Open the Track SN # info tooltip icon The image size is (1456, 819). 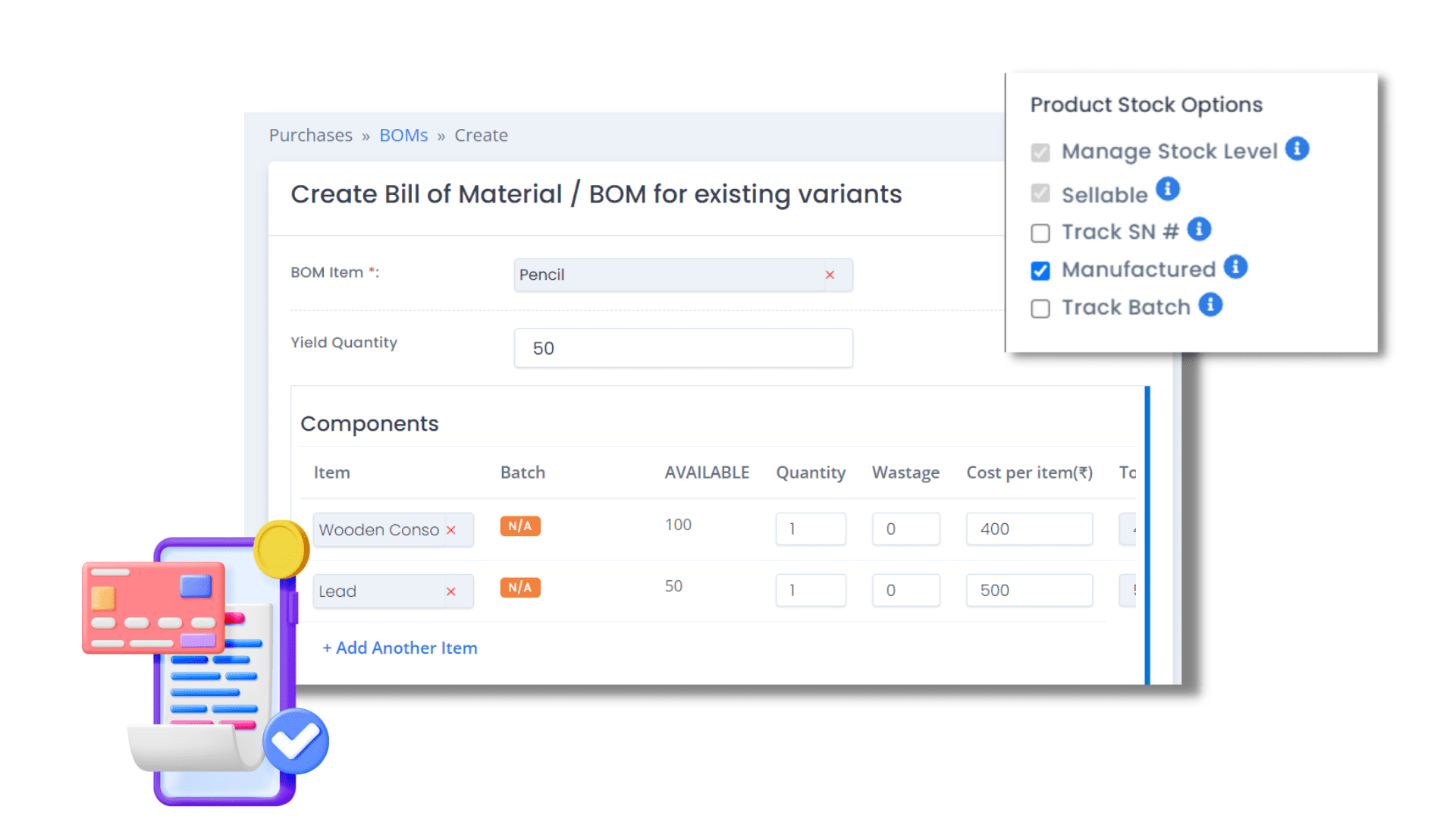1199,229
